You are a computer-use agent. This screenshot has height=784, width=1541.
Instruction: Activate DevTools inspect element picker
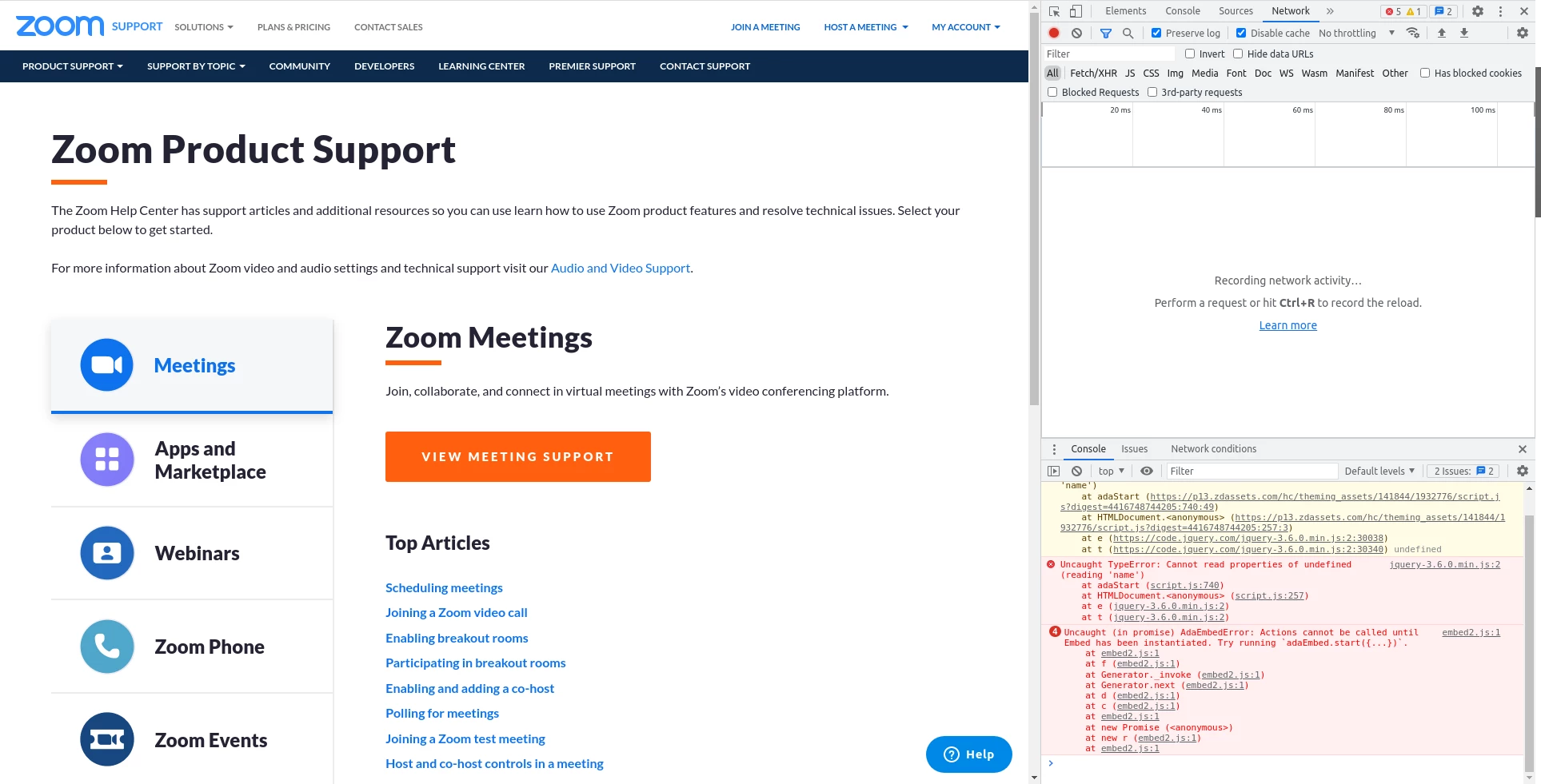1054,11
